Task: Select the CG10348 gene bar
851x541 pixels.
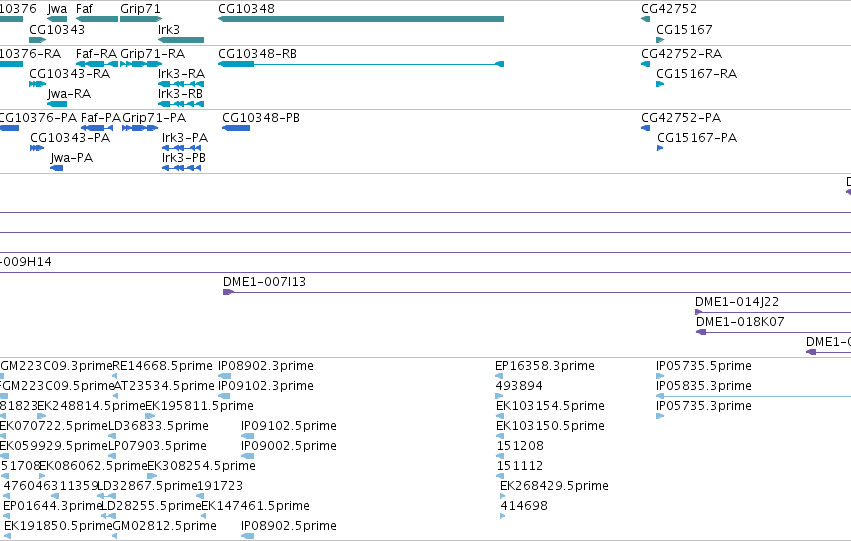Action: click(x=361, y=19)
